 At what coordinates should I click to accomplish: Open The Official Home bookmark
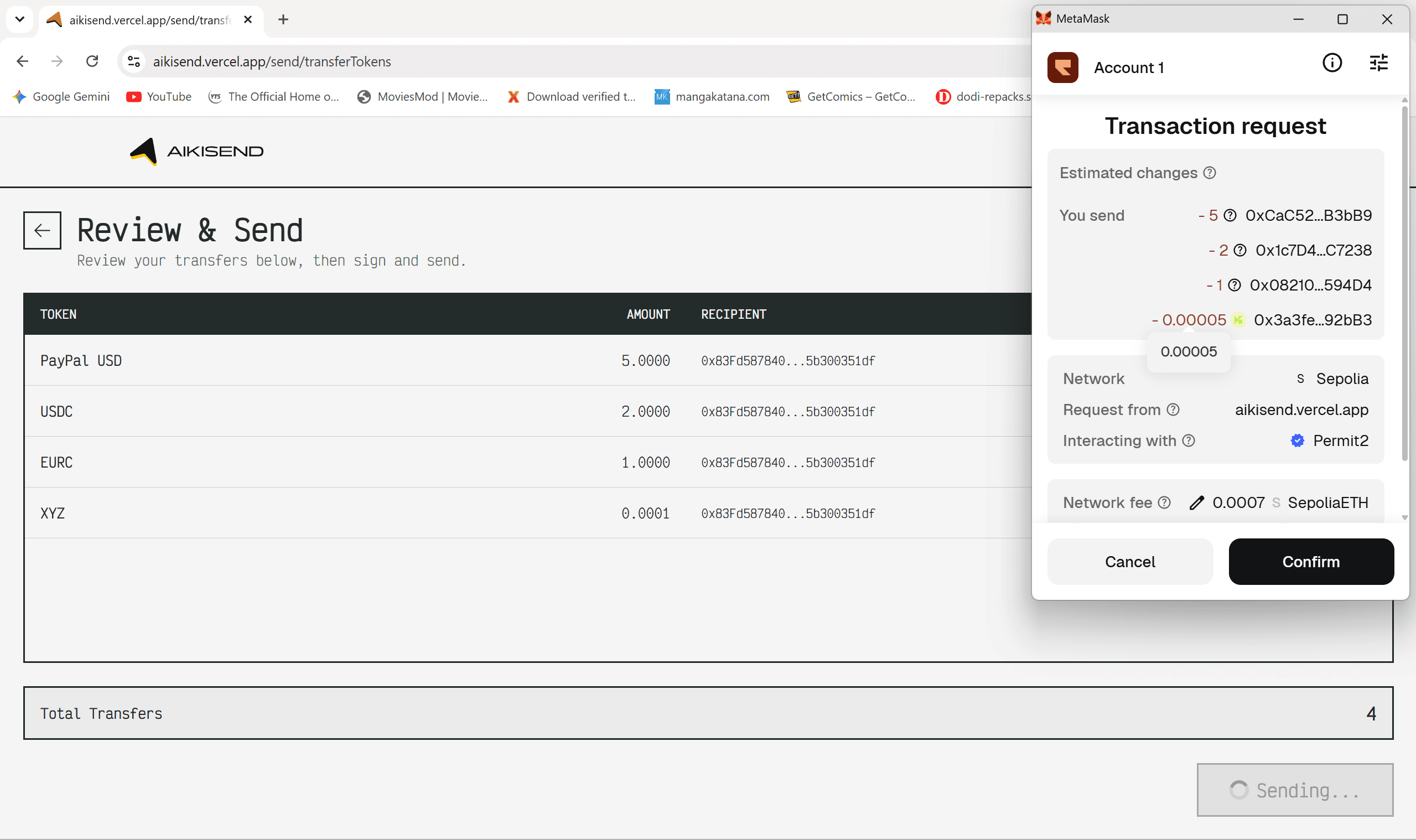[x=274, y=97]
